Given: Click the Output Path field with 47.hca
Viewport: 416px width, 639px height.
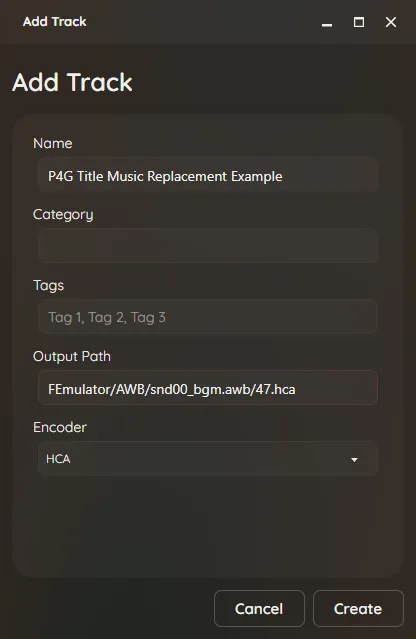Looking at the screenshot, I should [x=208, y=388].
